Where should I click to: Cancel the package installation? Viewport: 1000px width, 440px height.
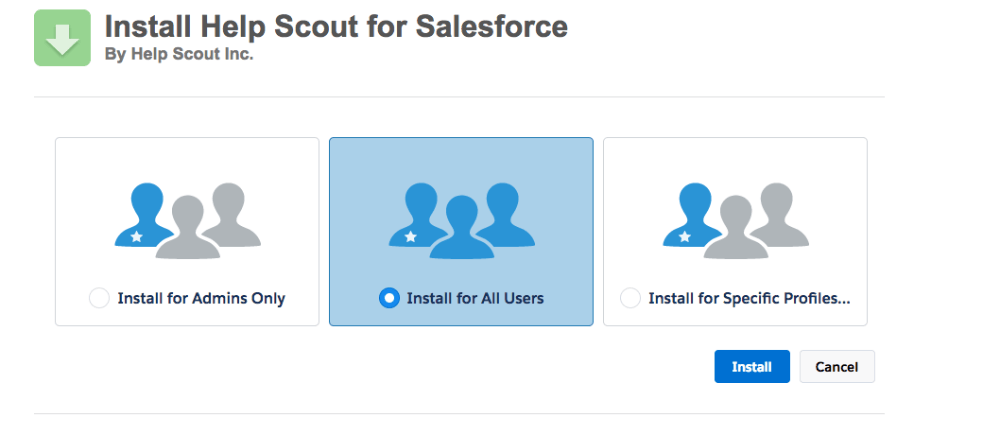(837, 367)
